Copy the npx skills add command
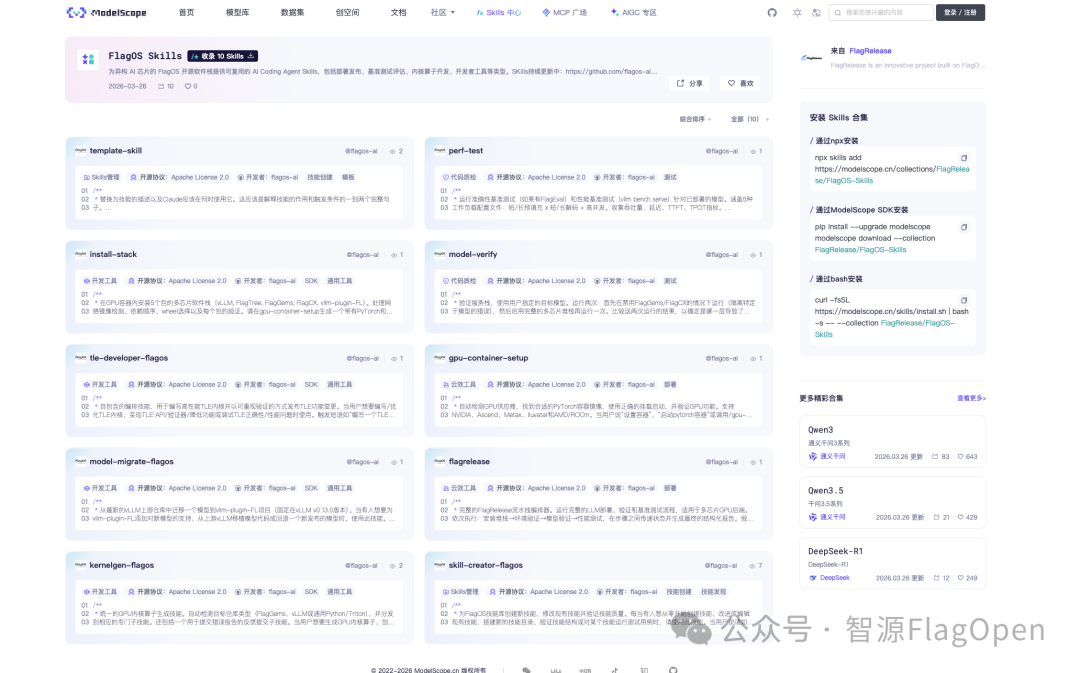Viewport: 1080px width, 673px height. [964, 158]
